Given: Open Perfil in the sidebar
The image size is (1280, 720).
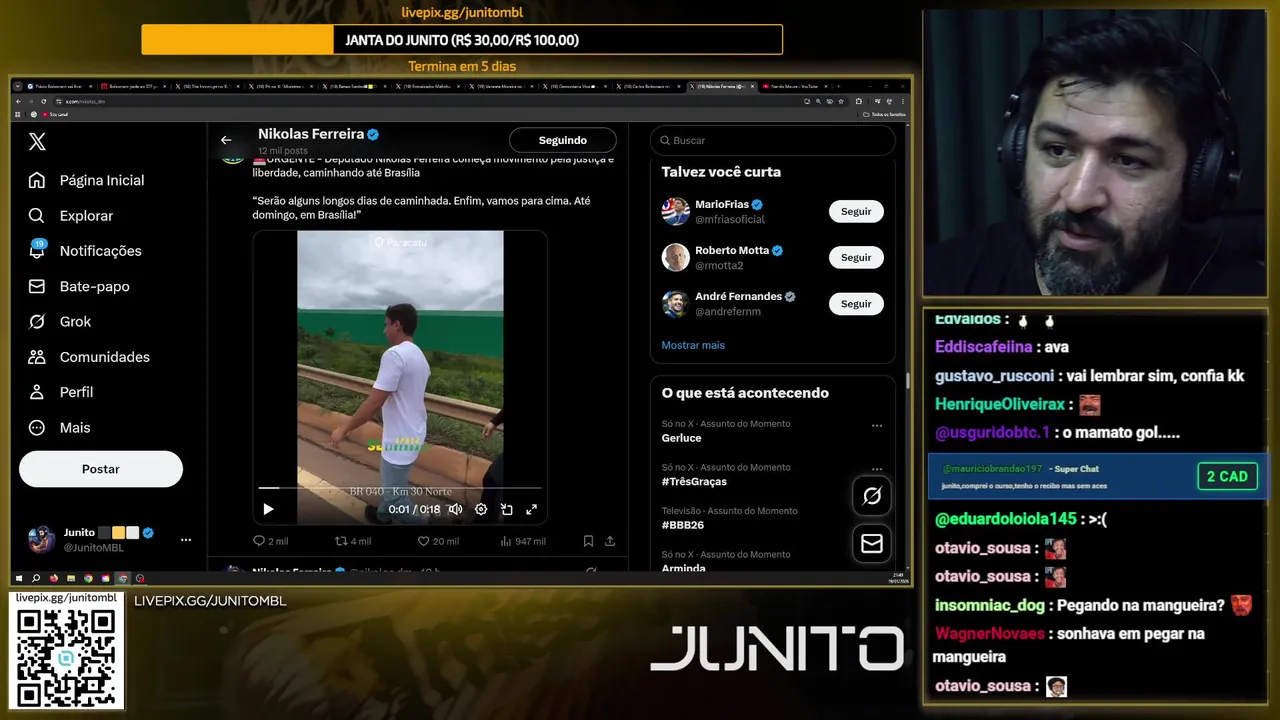Looking at the screenshot, I should pyautogui.click(x=61, y=392).
